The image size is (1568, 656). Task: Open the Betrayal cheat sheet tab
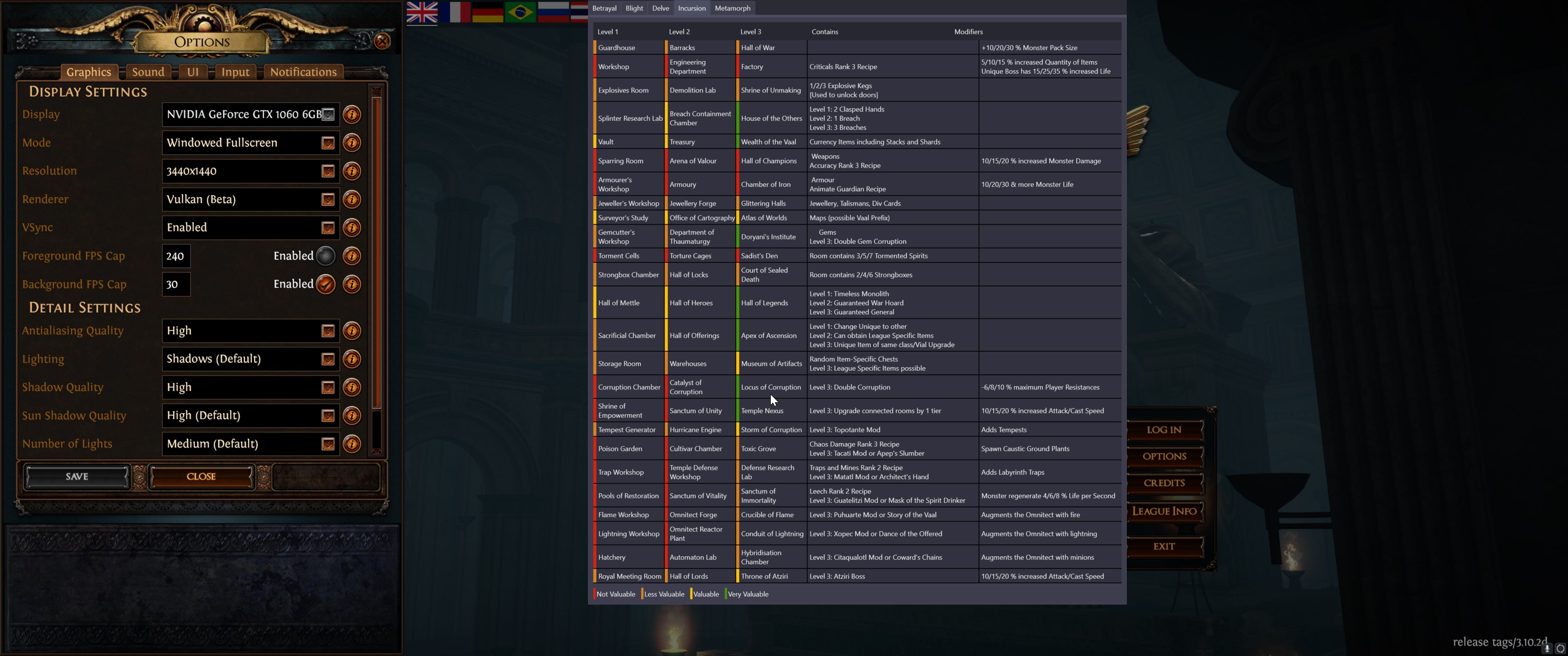604,8
